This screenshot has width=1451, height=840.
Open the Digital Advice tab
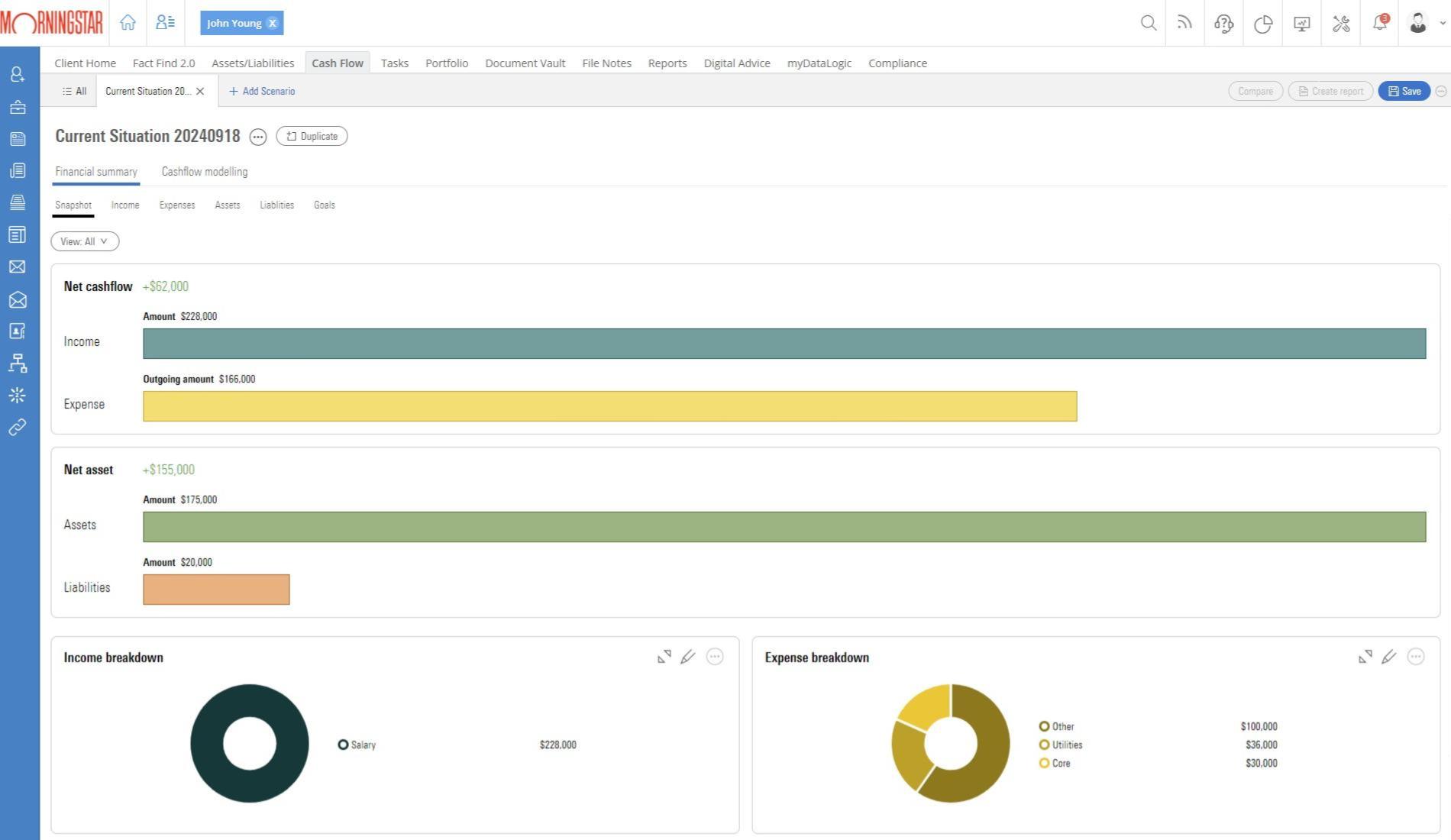pyautogui.click(x=737, y=63)
